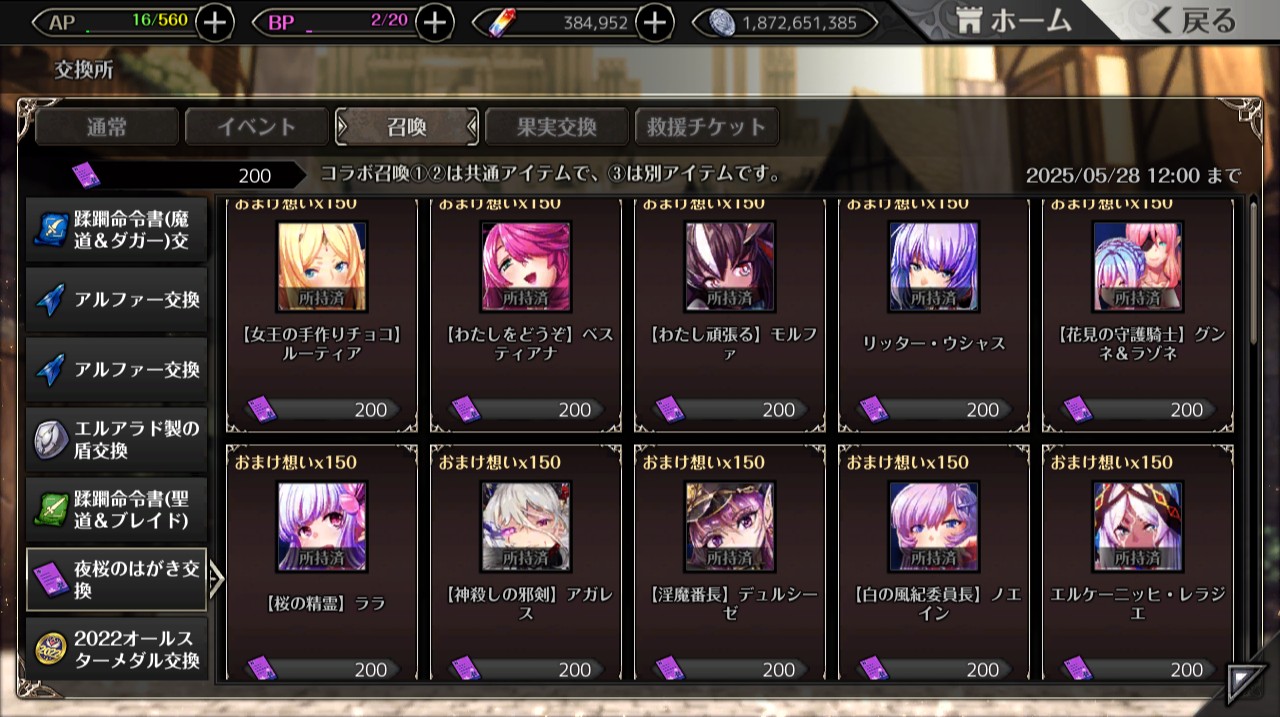The height and width of the screenshot is (717, 1280).
Task: Open 2022オールスターメダル交換 medal entry
Action: [117, 648]
